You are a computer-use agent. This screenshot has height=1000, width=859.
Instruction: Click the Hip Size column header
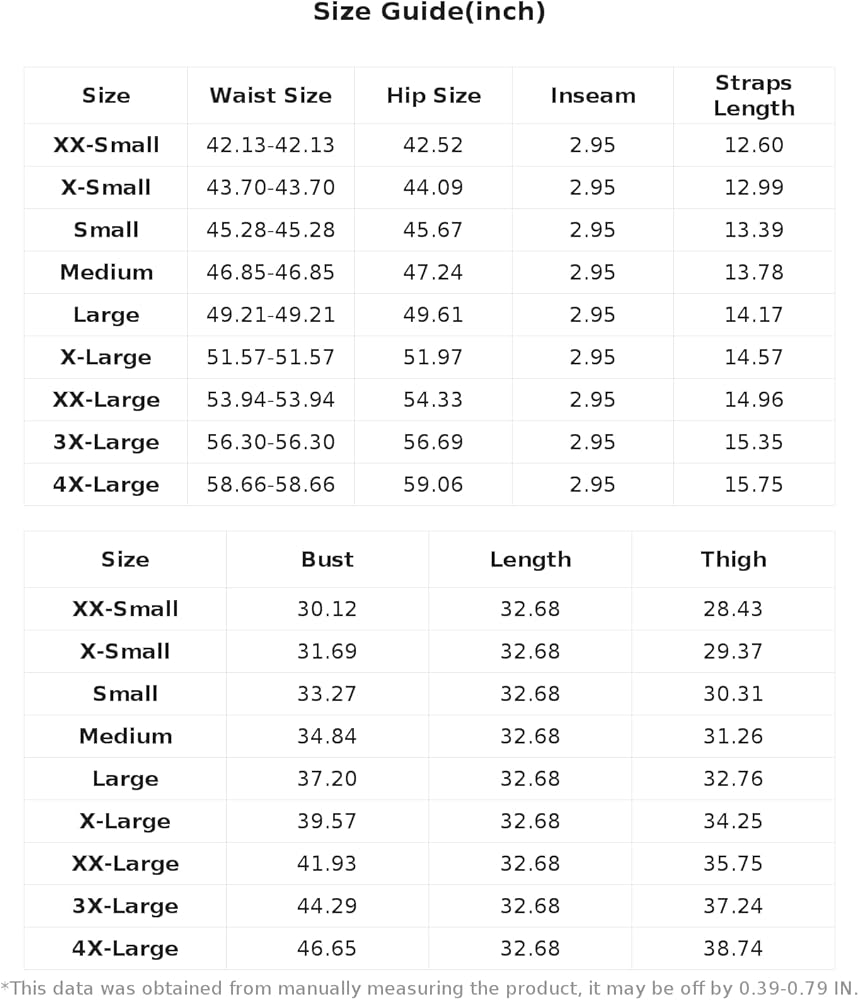(x=434, y=96)
